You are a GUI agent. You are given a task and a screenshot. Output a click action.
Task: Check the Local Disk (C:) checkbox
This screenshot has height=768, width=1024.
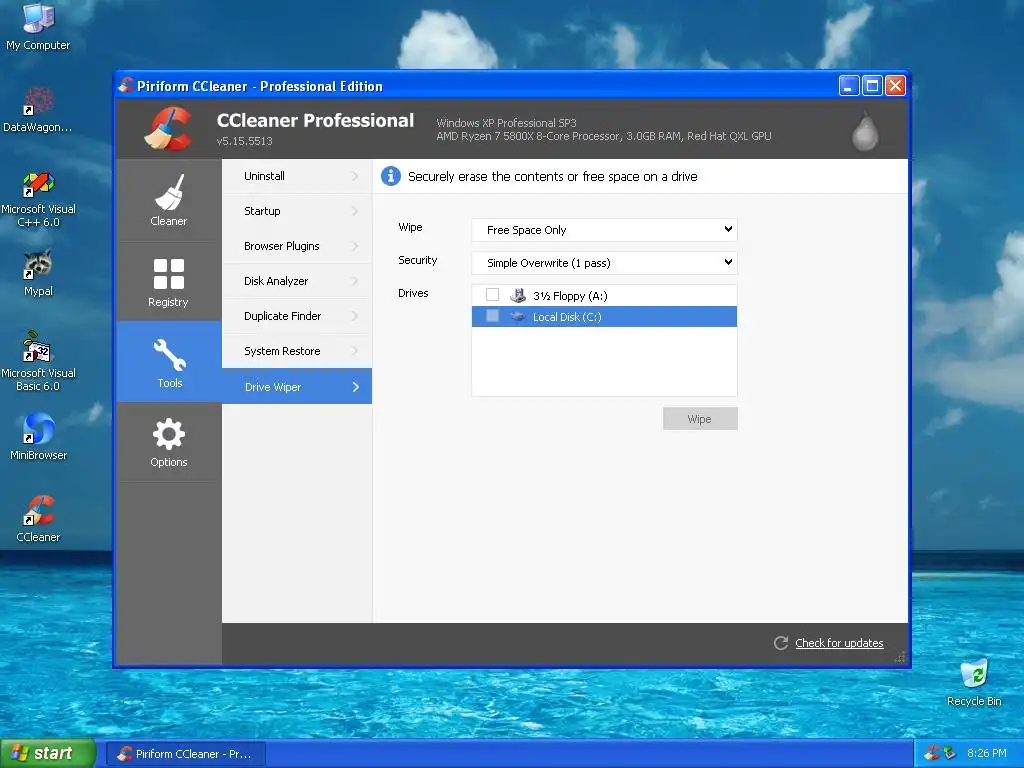point(492,316)
